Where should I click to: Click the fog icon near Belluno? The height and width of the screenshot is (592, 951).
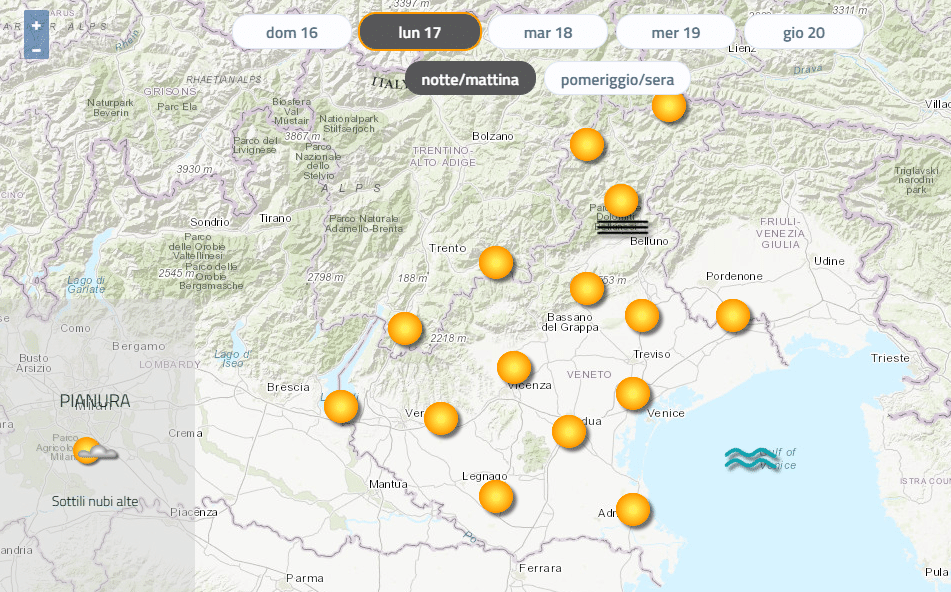tap(622, 228)
